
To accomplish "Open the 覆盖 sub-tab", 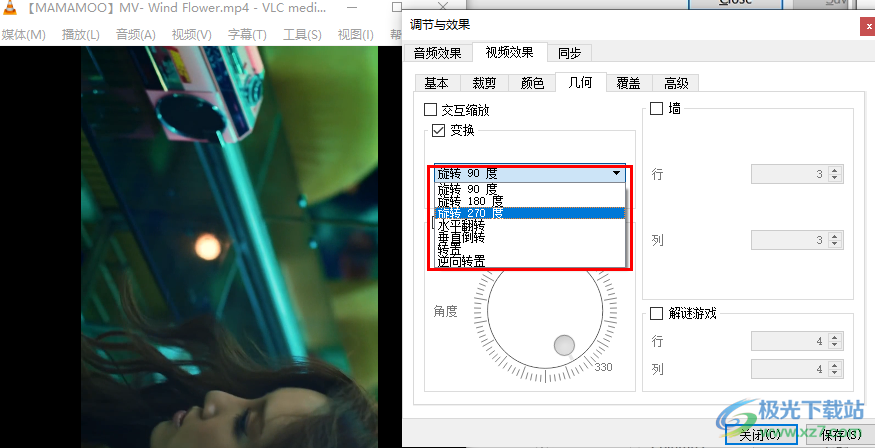I will click(628, 83).
